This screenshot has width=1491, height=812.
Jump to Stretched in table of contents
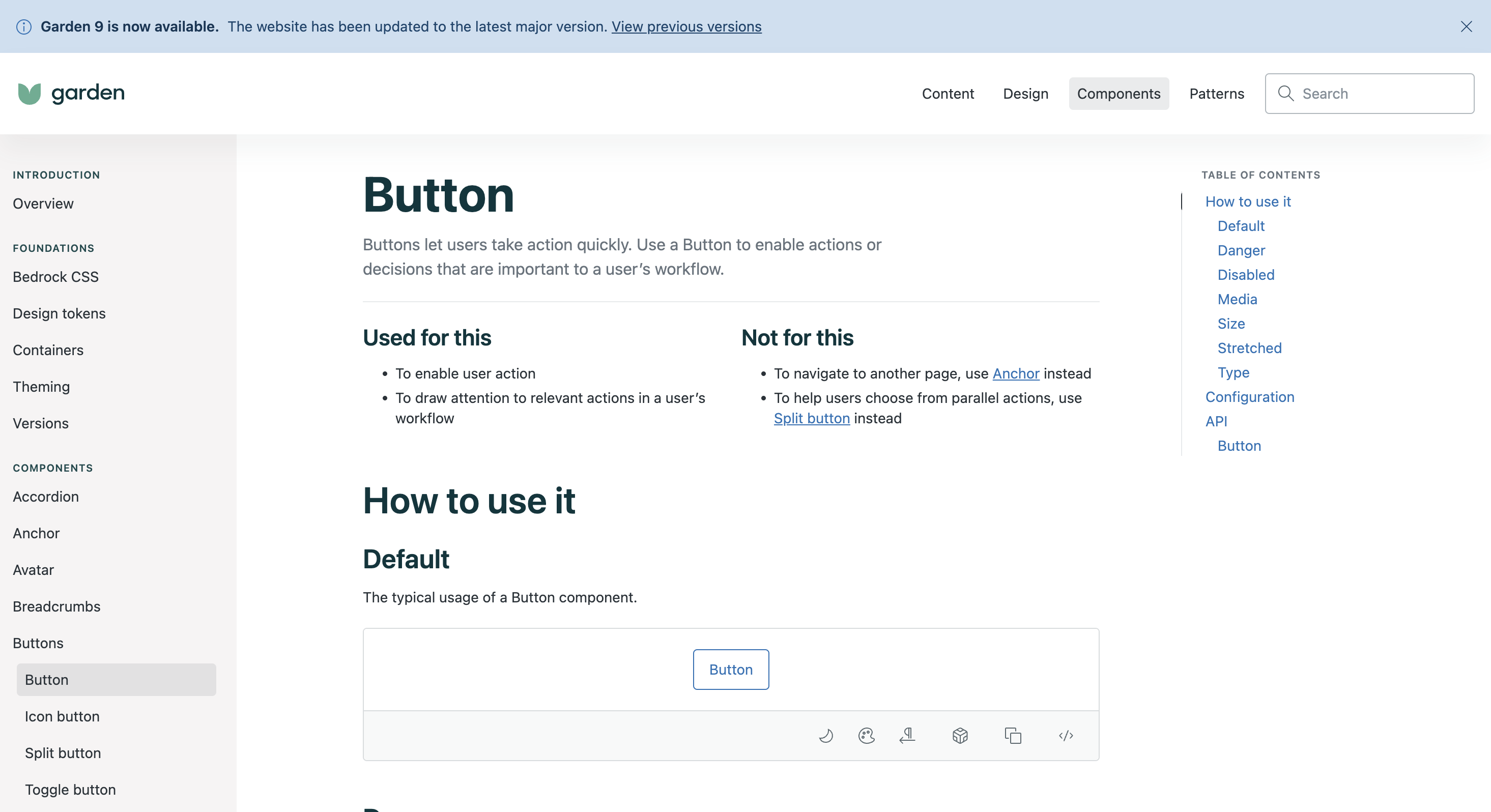(x=1249, y=348)
